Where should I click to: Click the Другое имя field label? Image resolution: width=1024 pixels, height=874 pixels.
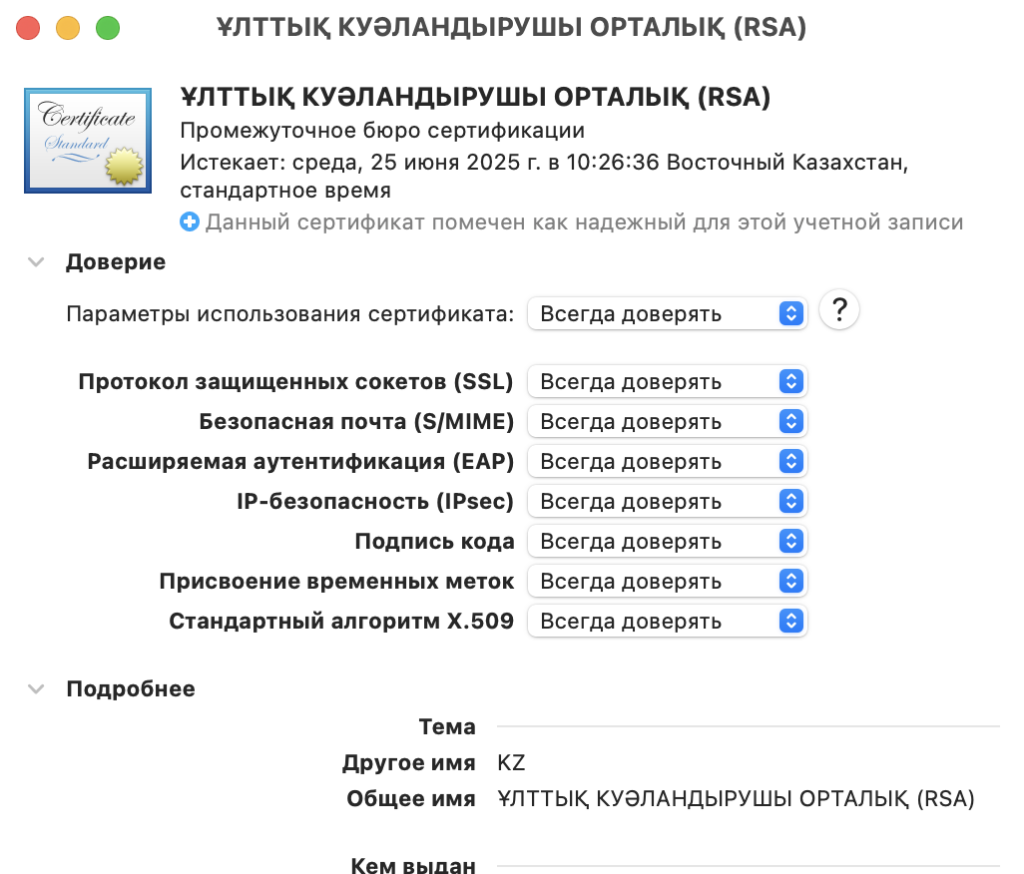pos(409,762)
